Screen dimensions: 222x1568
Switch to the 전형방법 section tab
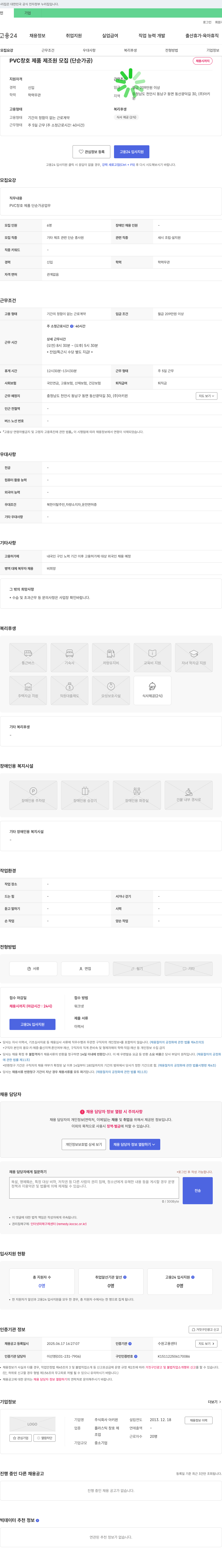coord(172,51)
